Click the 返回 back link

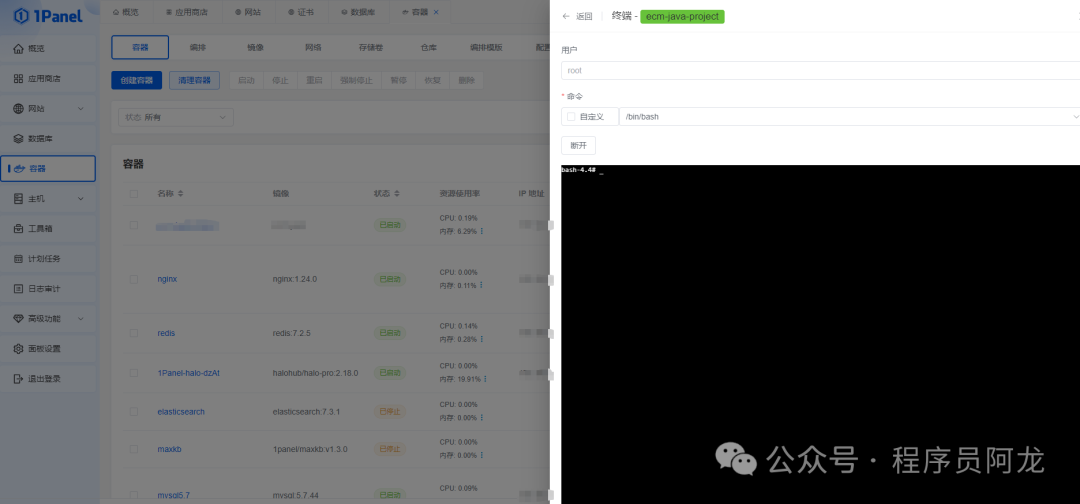584,17
